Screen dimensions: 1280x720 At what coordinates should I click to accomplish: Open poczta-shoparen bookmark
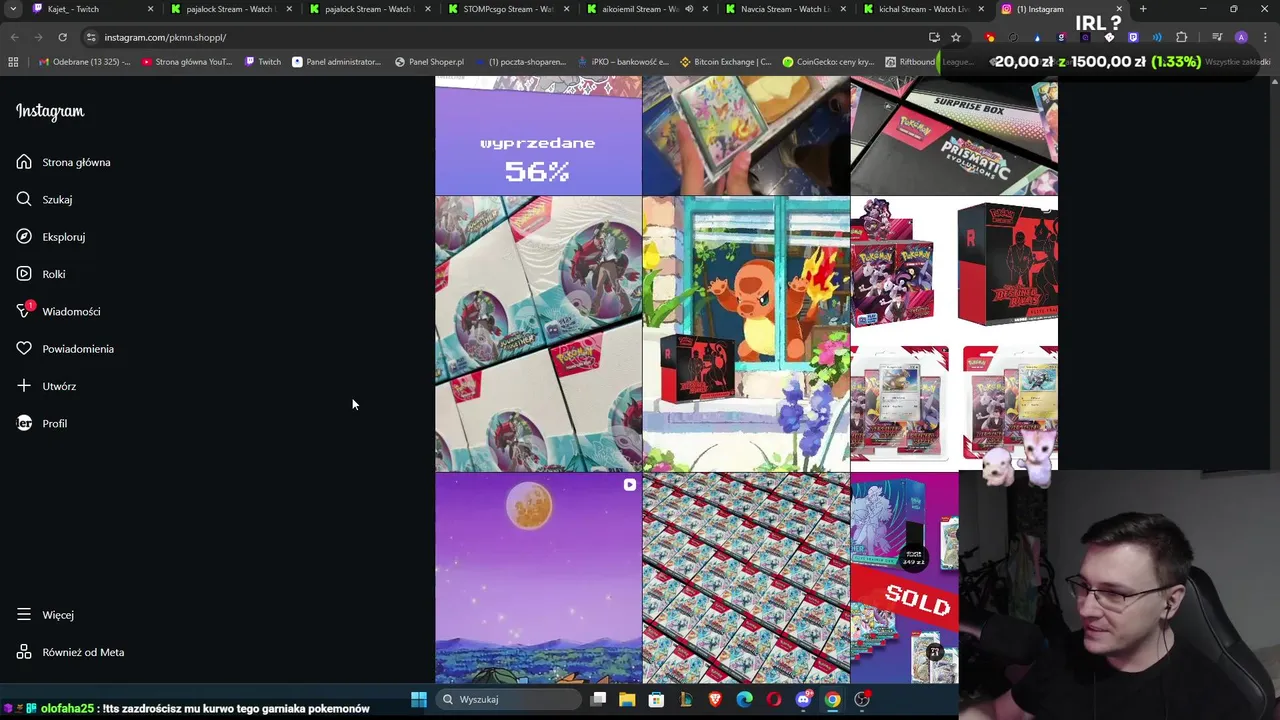pos(520,62)
